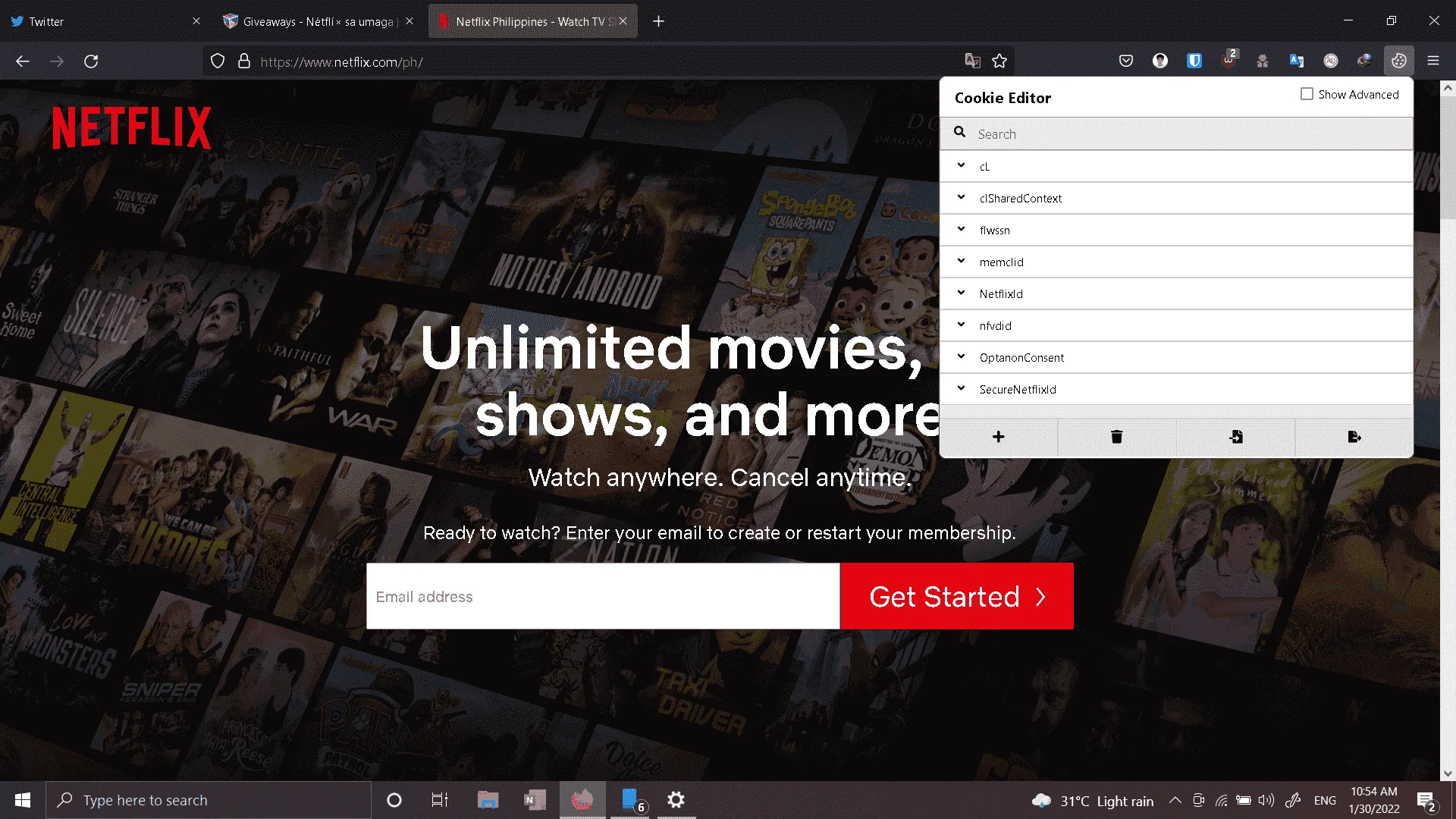
Task: Click the Email address input field
Action: coord(603,596)
